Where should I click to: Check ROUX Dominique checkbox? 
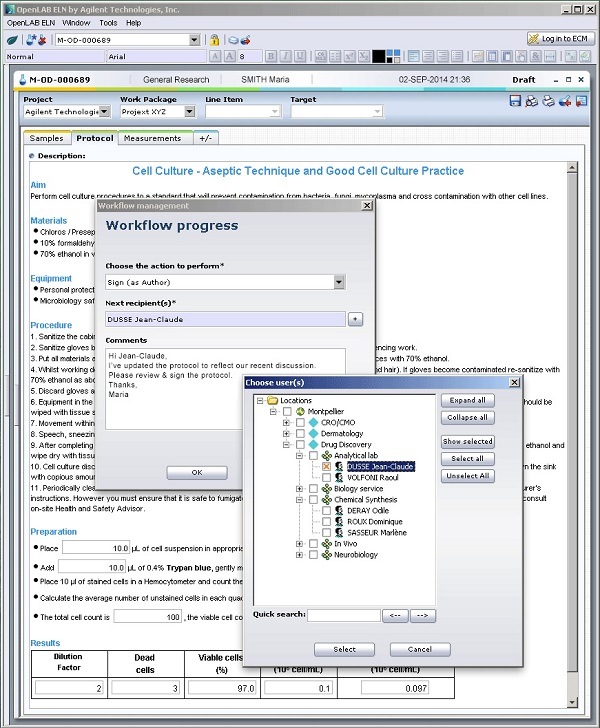(x=326, y=521)
